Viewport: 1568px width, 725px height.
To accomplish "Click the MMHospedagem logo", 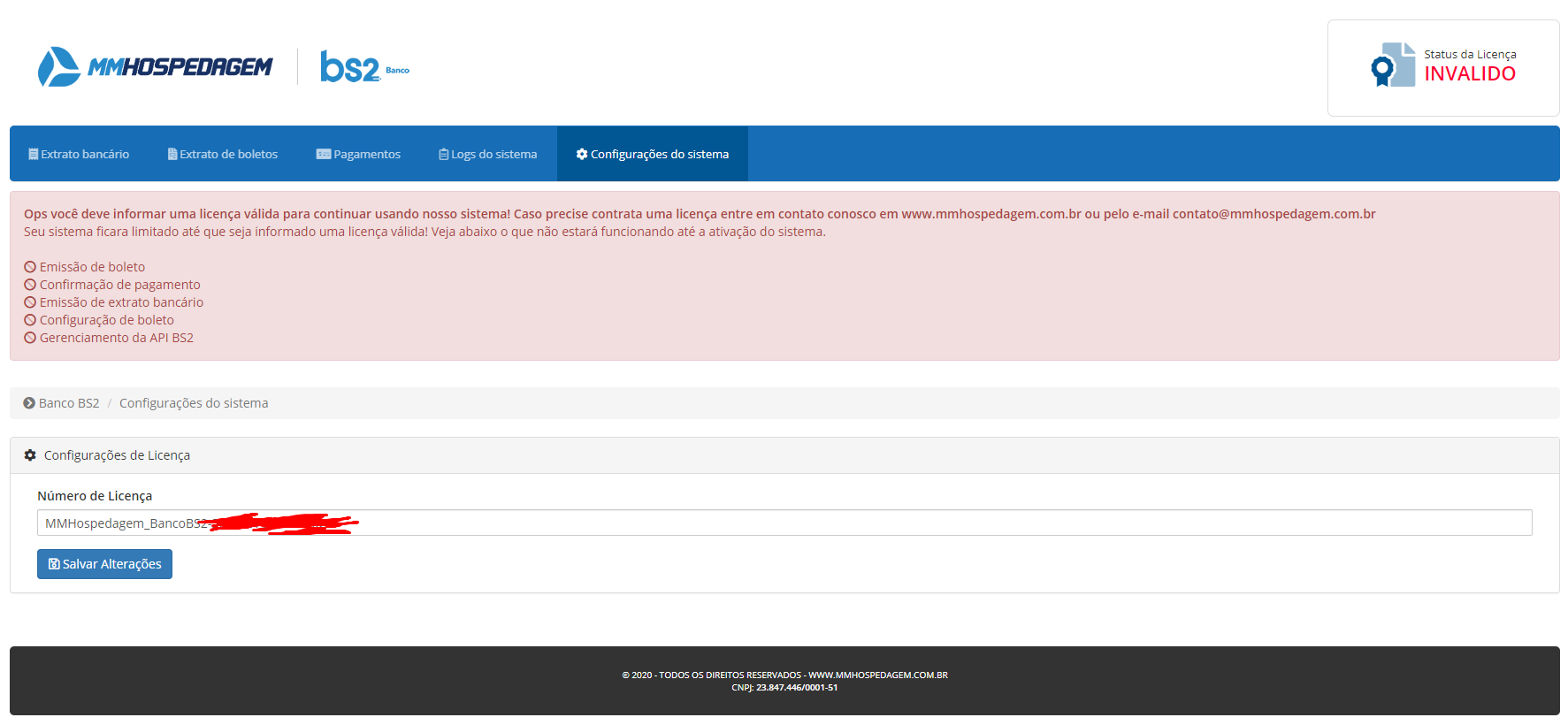I will 156,67.
